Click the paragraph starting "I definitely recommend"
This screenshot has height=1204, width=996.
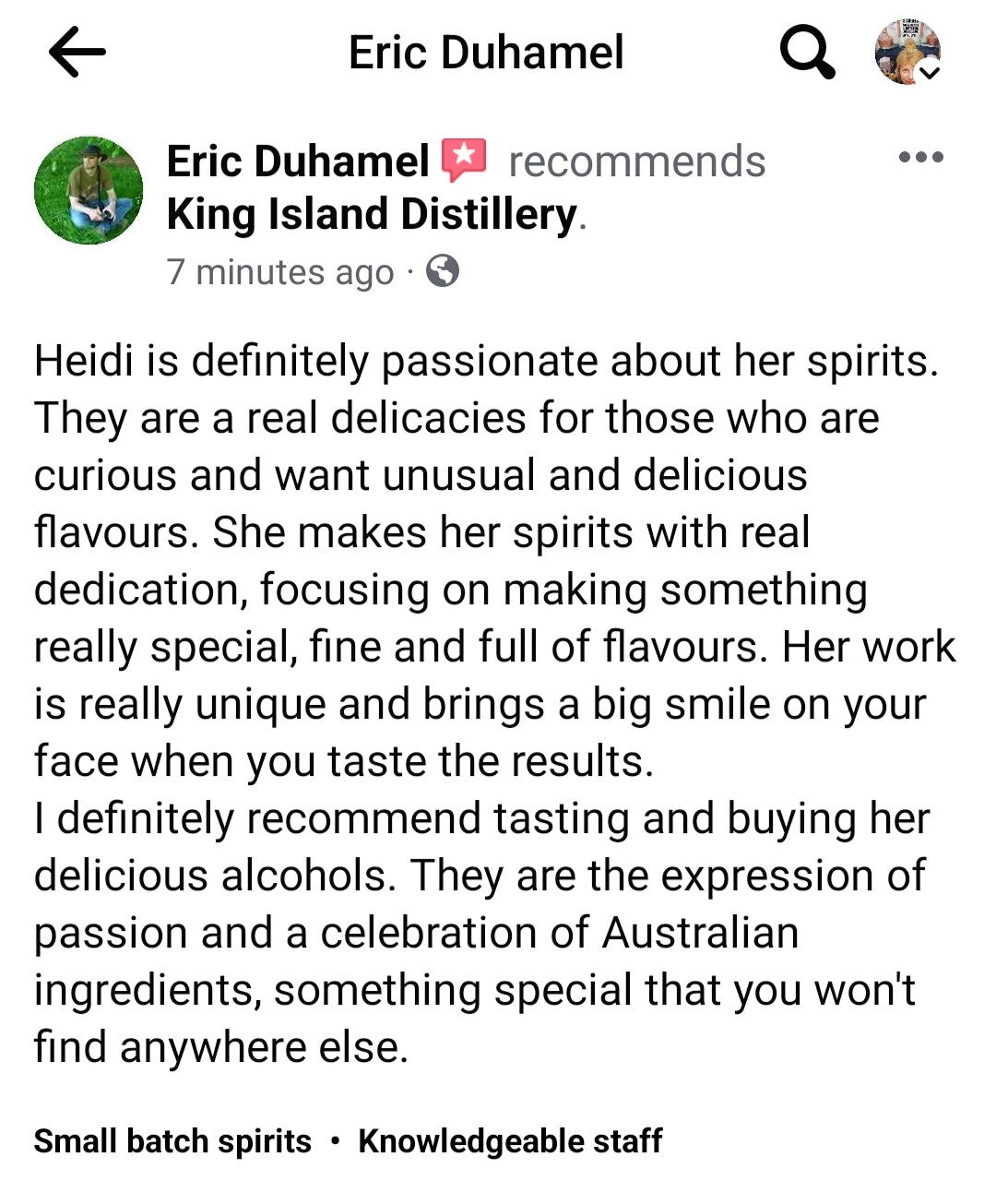(x=480, y=817)
